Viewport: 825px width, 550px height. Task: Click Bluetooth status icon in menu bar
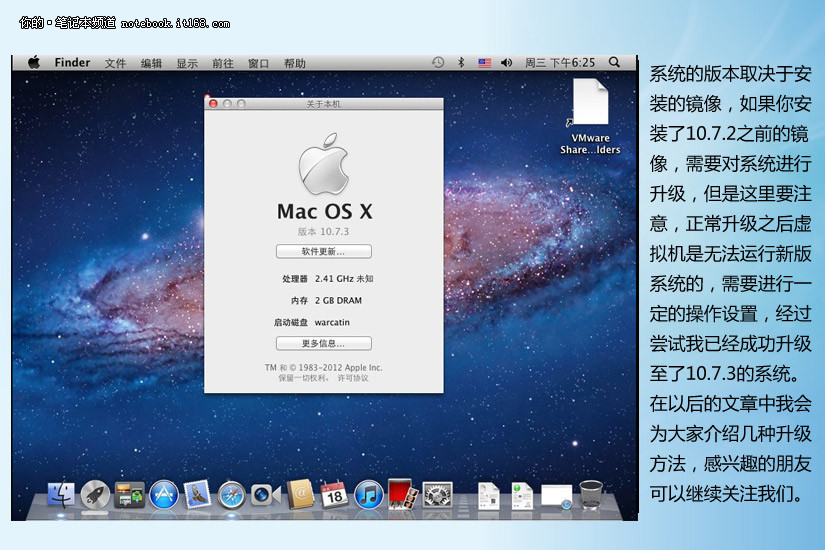tap(461, 63)
